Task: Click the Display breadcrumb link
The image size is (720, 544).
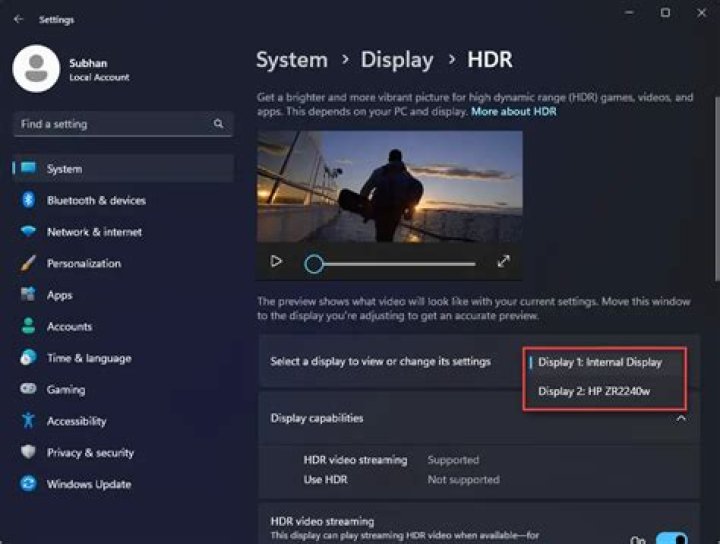Action: [x=397, y=60]
